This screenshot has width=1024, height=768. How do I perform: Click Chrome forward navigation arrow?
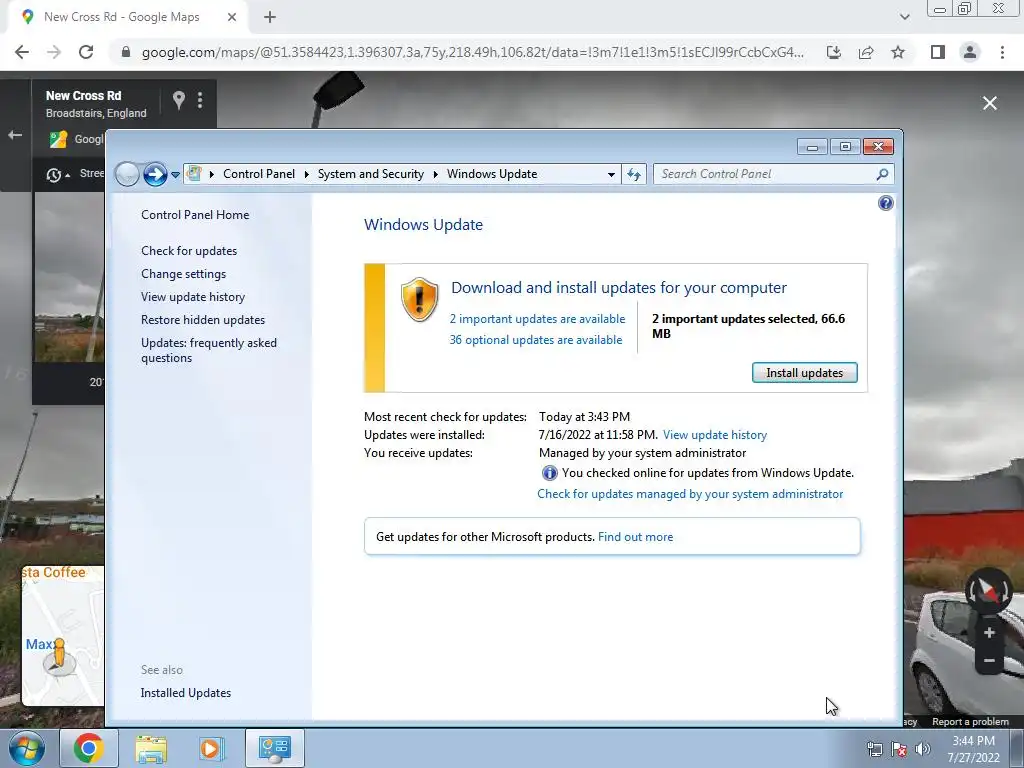pos(54,52)
